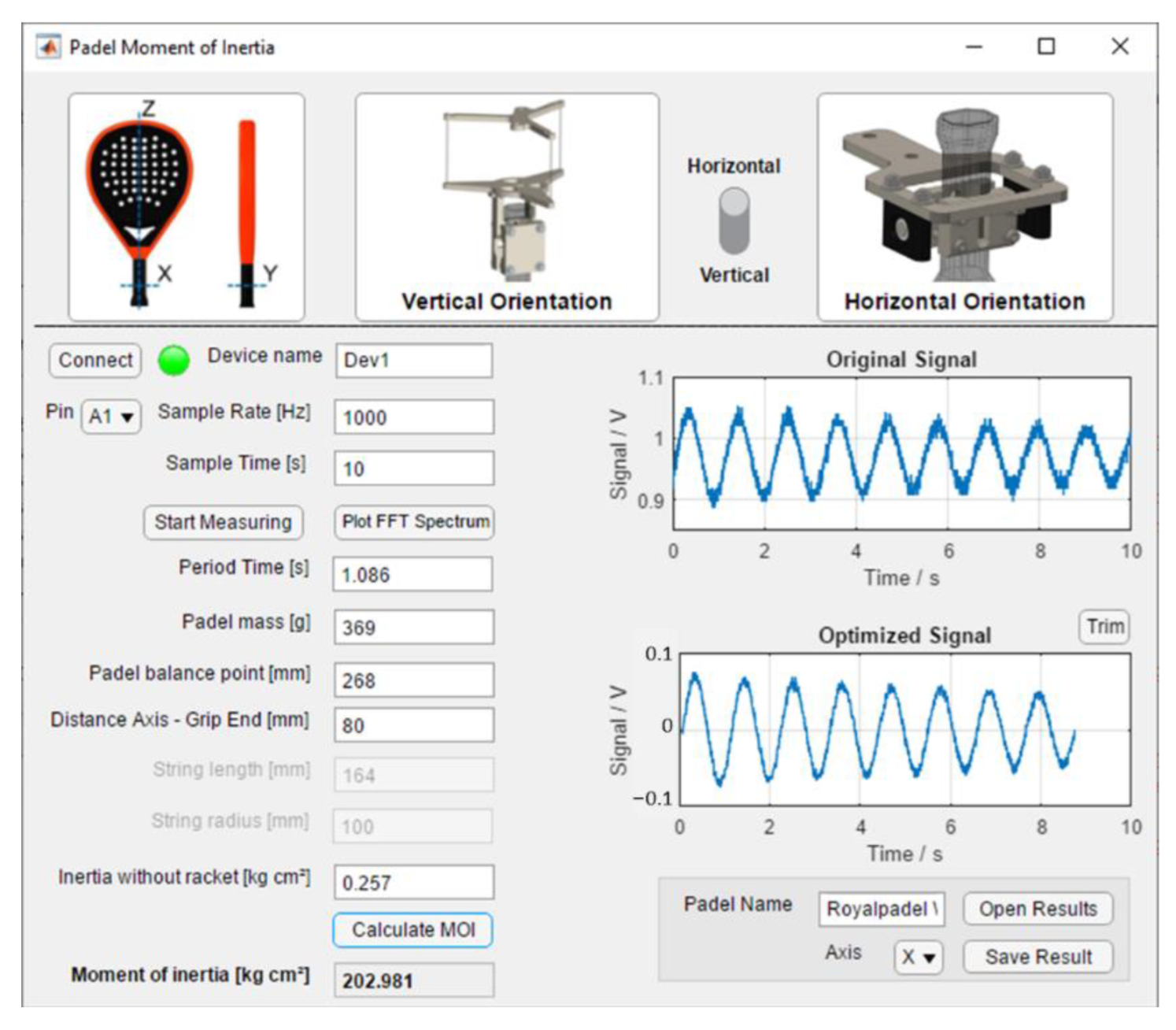Click the Trim button above Optimized Signal
This screenshot has width=1176, height=1030.
point(1104,627)
